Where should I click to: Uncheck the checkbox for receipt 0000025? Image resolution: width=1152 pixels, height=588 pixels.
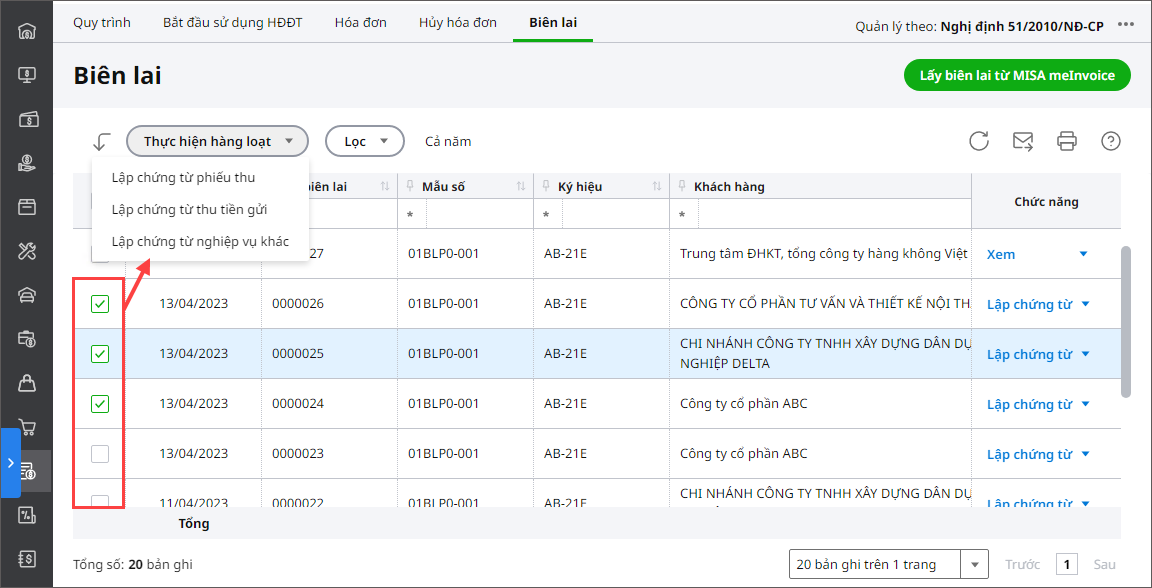tap(100, 354)
